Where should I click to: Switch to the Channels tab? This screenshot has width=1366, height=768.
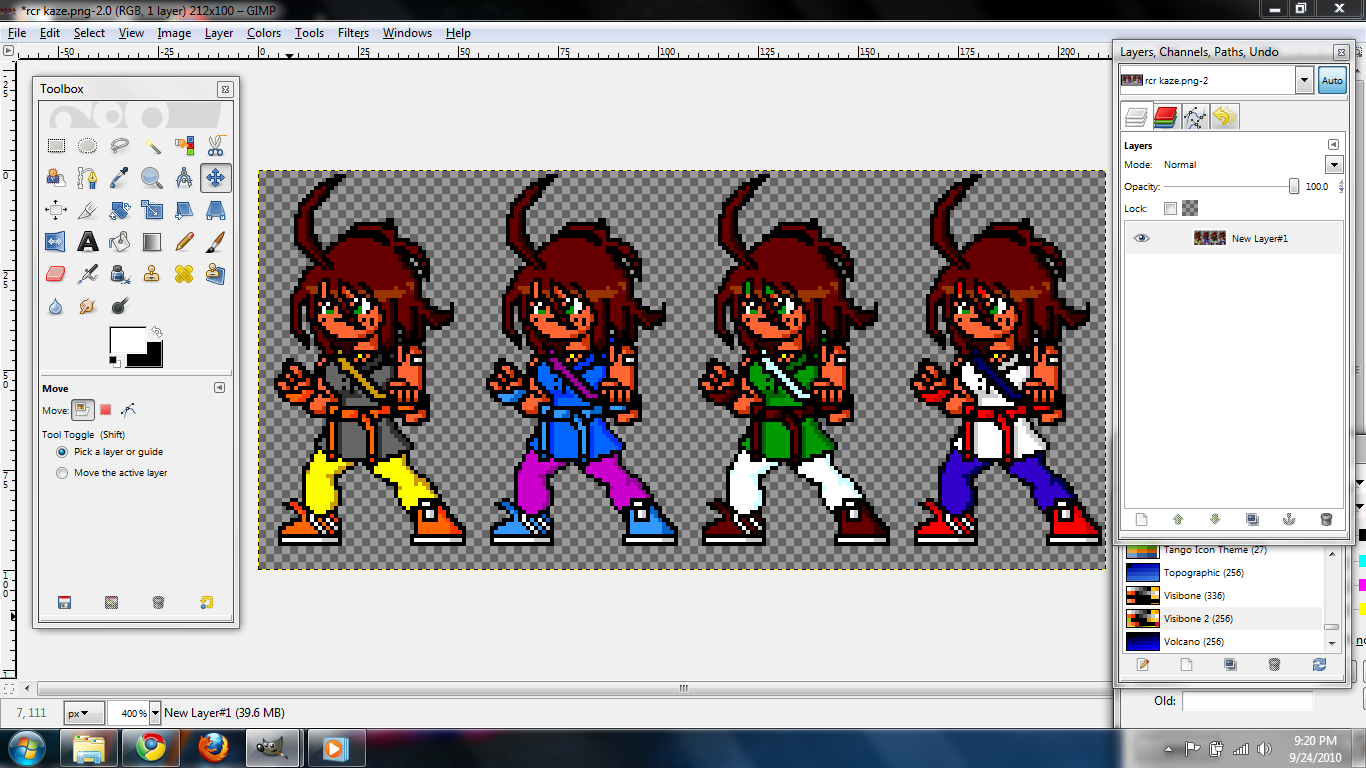pyautogui.click(x=1165, y=117)
